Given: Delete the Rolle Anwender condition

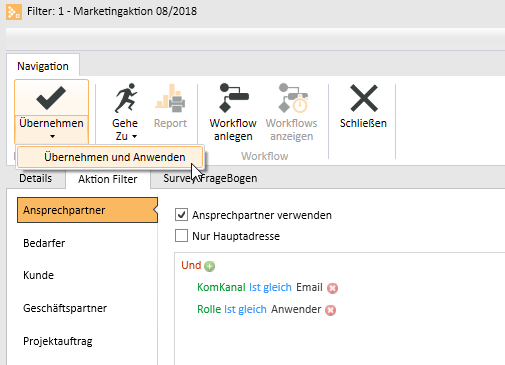Looking at the screenshot, I should 330,310.
